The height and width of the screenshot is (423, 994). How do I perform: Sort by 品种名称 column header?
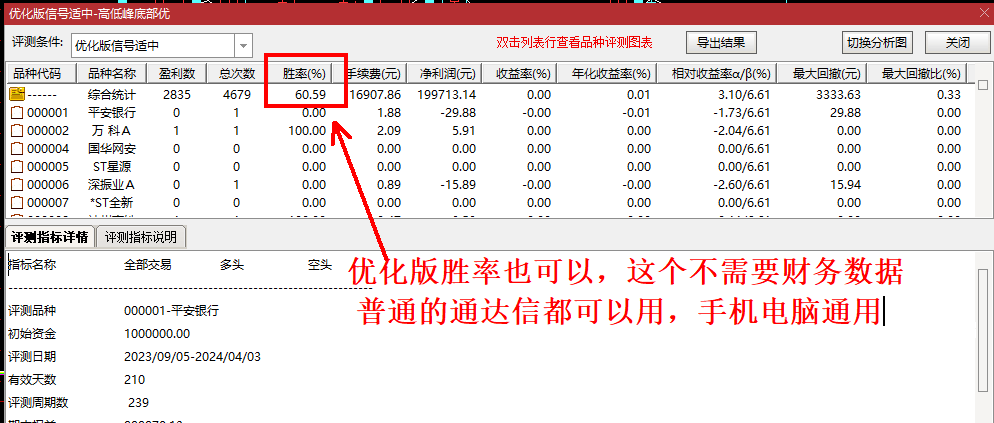[112, 74]
